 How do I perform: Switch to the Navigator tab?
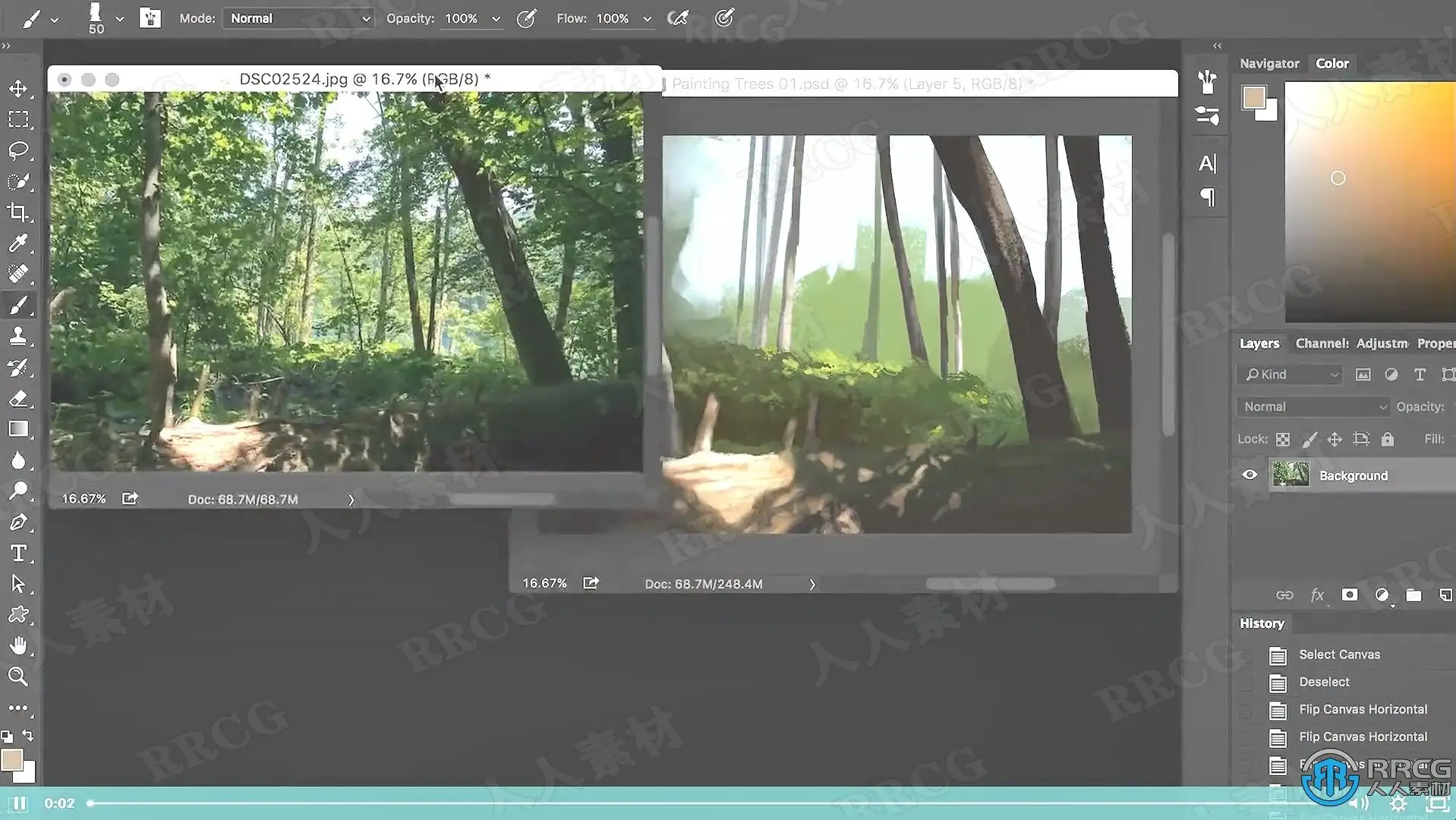pyautogui.click(x=1269, y=64)
